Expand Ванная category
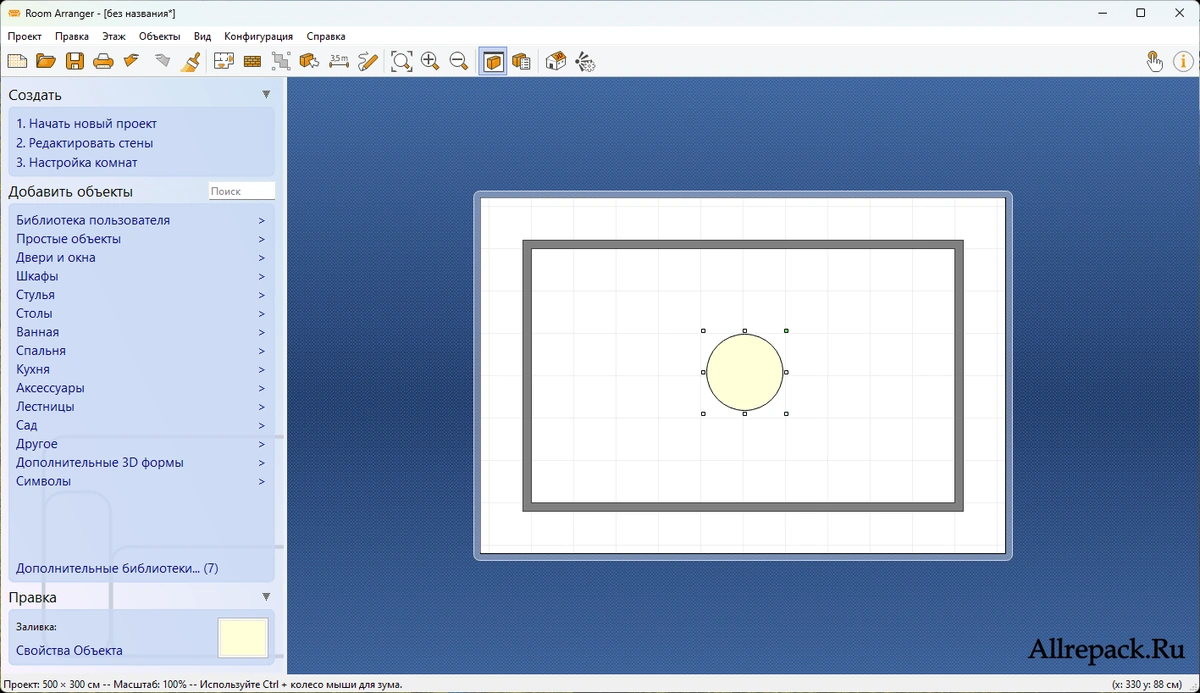The height and width of the screenshot is (693, 1200). pyautogui.click(x=141, y=332)
